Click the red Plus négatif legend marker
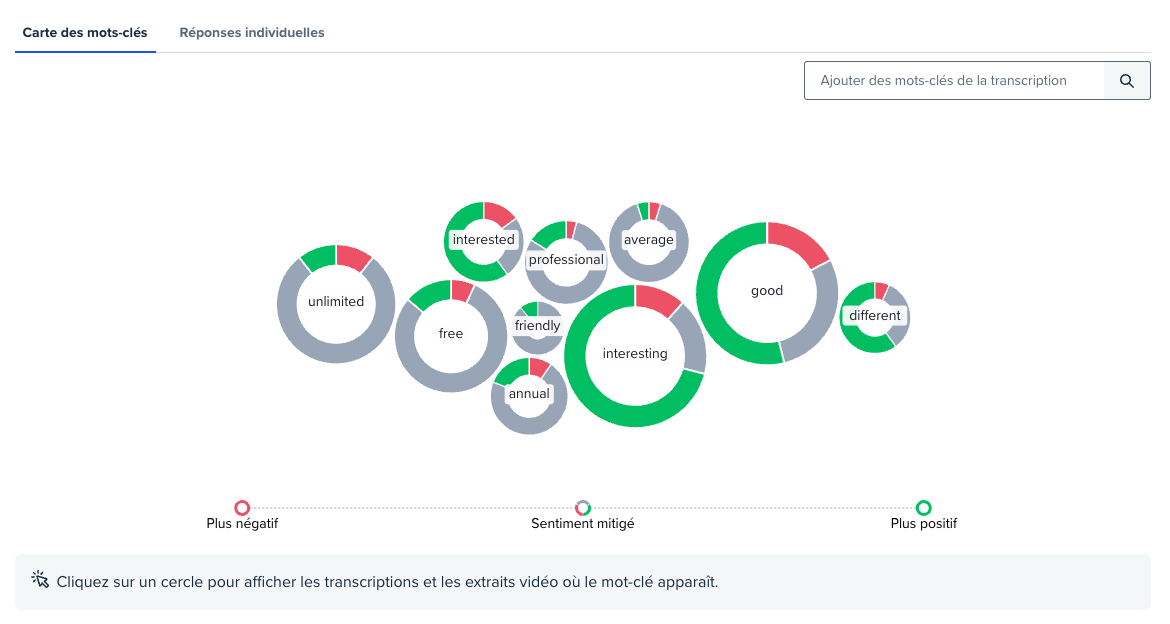 (242, 508)
